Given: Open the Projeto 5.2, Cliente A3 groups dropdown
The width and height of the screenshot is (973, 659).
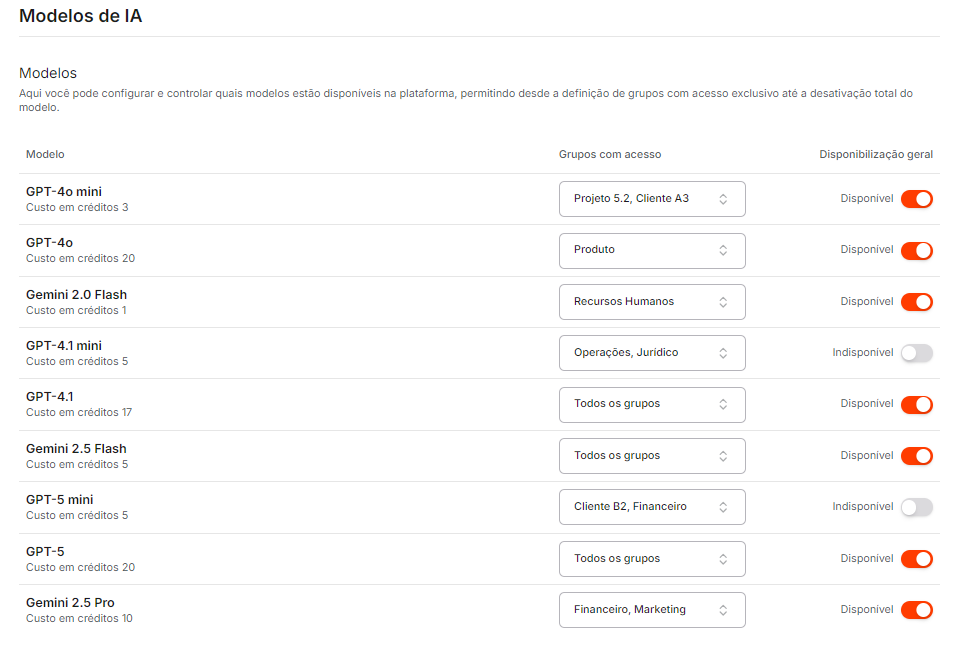Looking at the screenshot, I should pos(652,199).
